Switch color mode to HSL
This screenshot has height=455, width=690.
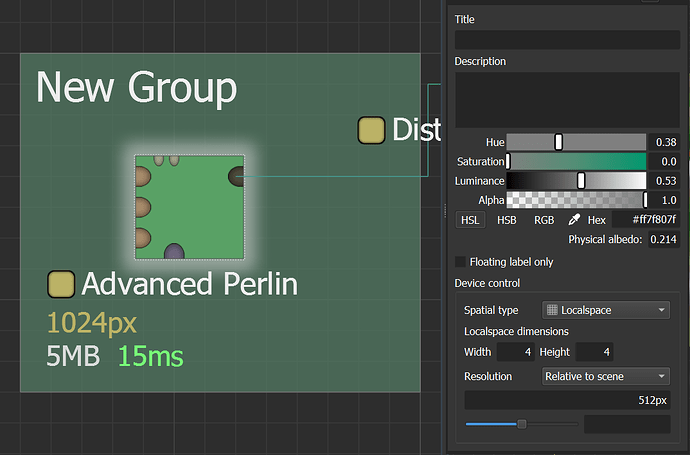[469, 220]
